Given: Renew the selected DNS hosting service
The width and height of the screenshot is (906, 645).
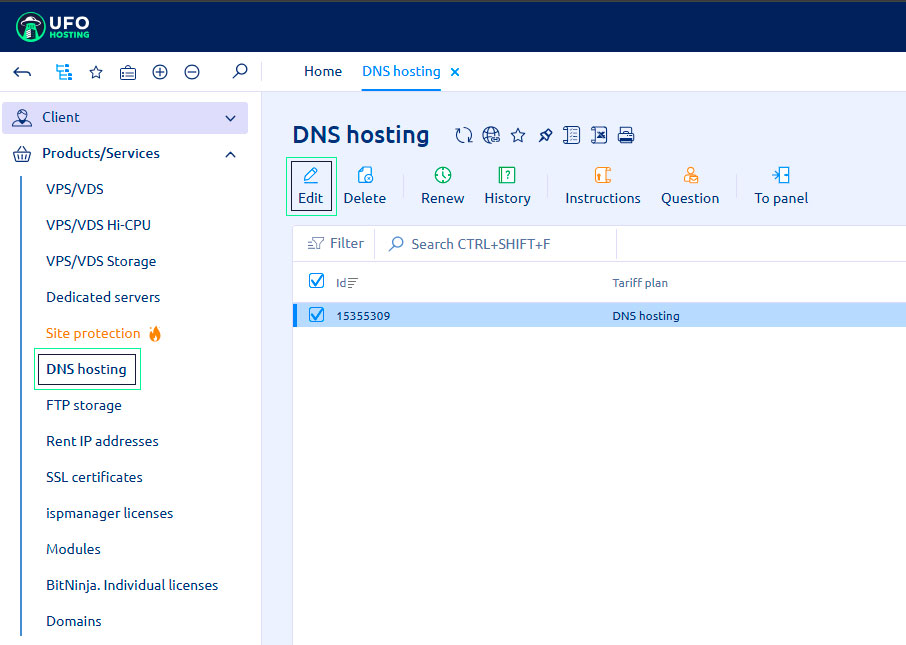Looking at the screenshot, I should [x=442, y=186].
